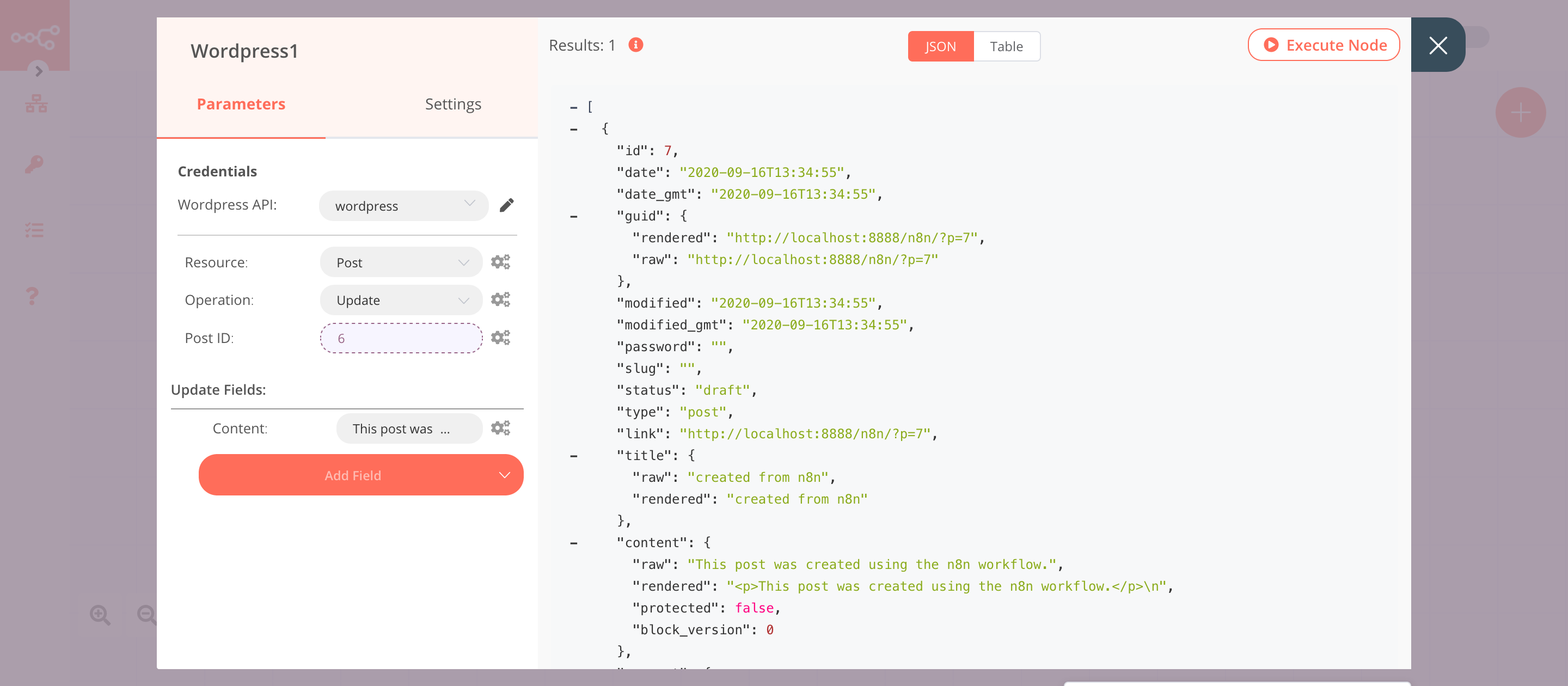Viewport: 1568px width, 686px height.
Task: Select the Parameters tab
Action: point(241,103)
